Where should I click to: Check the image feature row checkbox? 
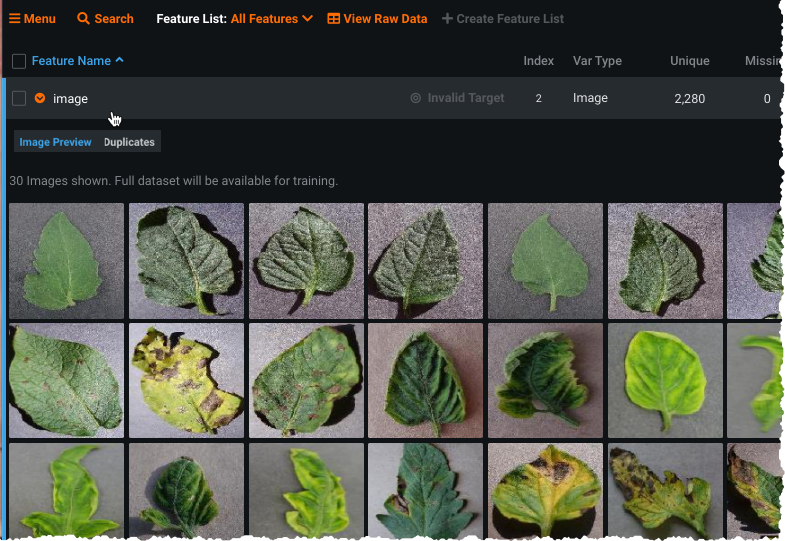coord(19,98)
